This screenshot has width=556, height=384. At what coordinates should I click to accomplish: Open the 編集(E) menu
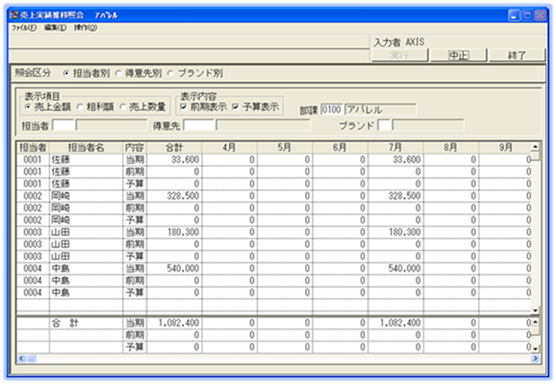point(55,28)
